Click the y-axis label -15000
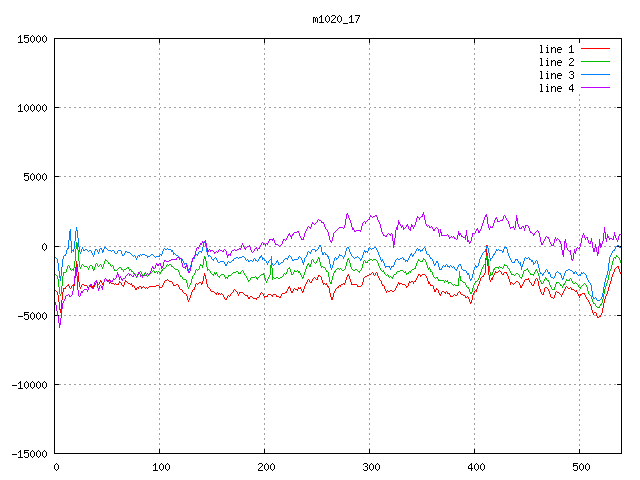 click(x=29, y=454)
